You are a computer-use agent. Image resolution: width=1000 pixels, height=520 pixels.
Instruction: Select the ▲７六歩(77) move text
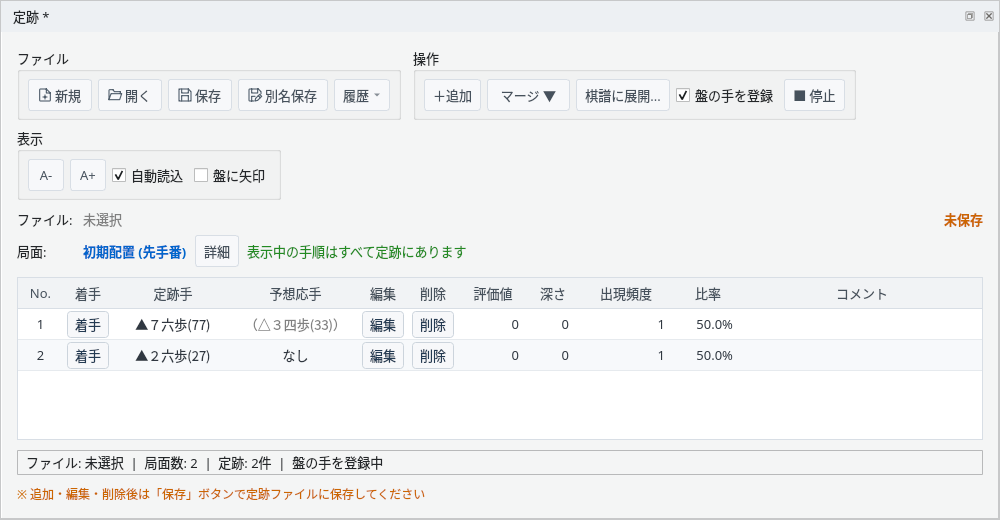[x=173, y=325]
